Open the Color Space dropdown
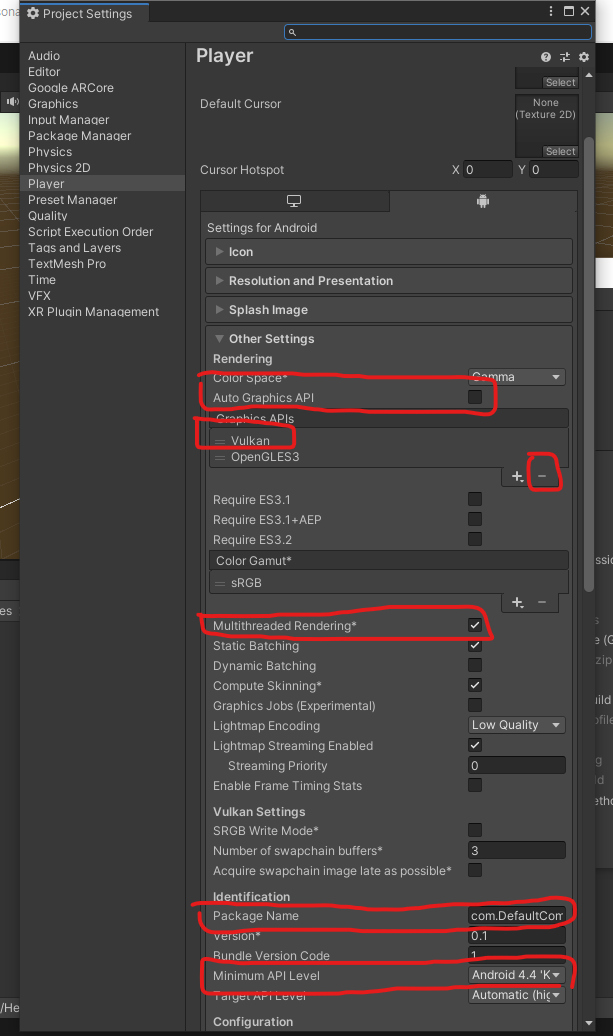 (517, 377)
